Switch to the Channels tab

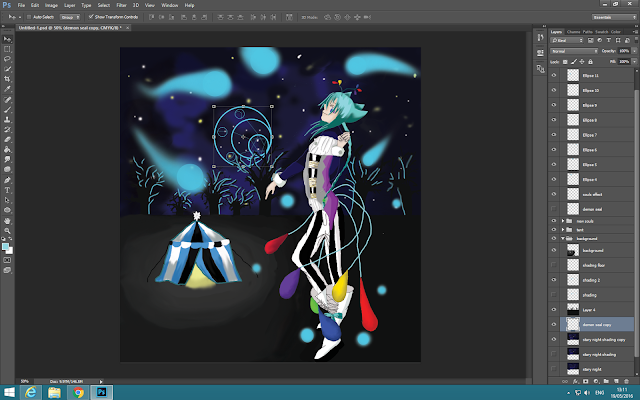point(573,32)
